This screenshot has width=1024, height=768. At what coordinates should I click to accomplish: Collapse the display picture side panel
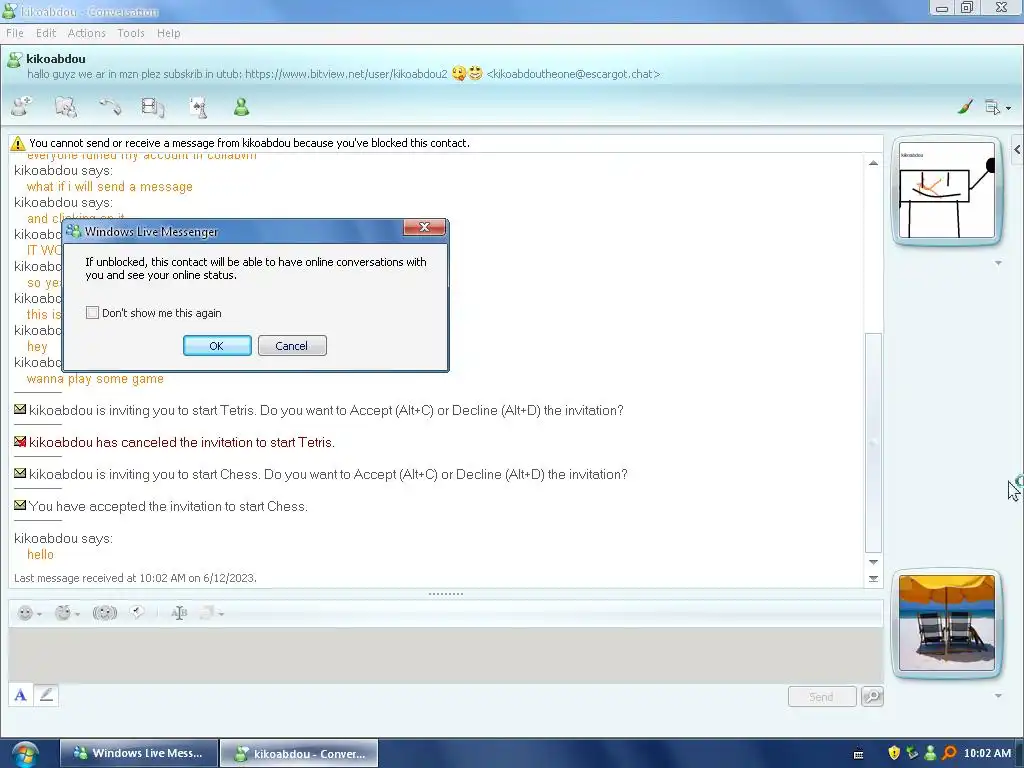tap(1017, 150)
